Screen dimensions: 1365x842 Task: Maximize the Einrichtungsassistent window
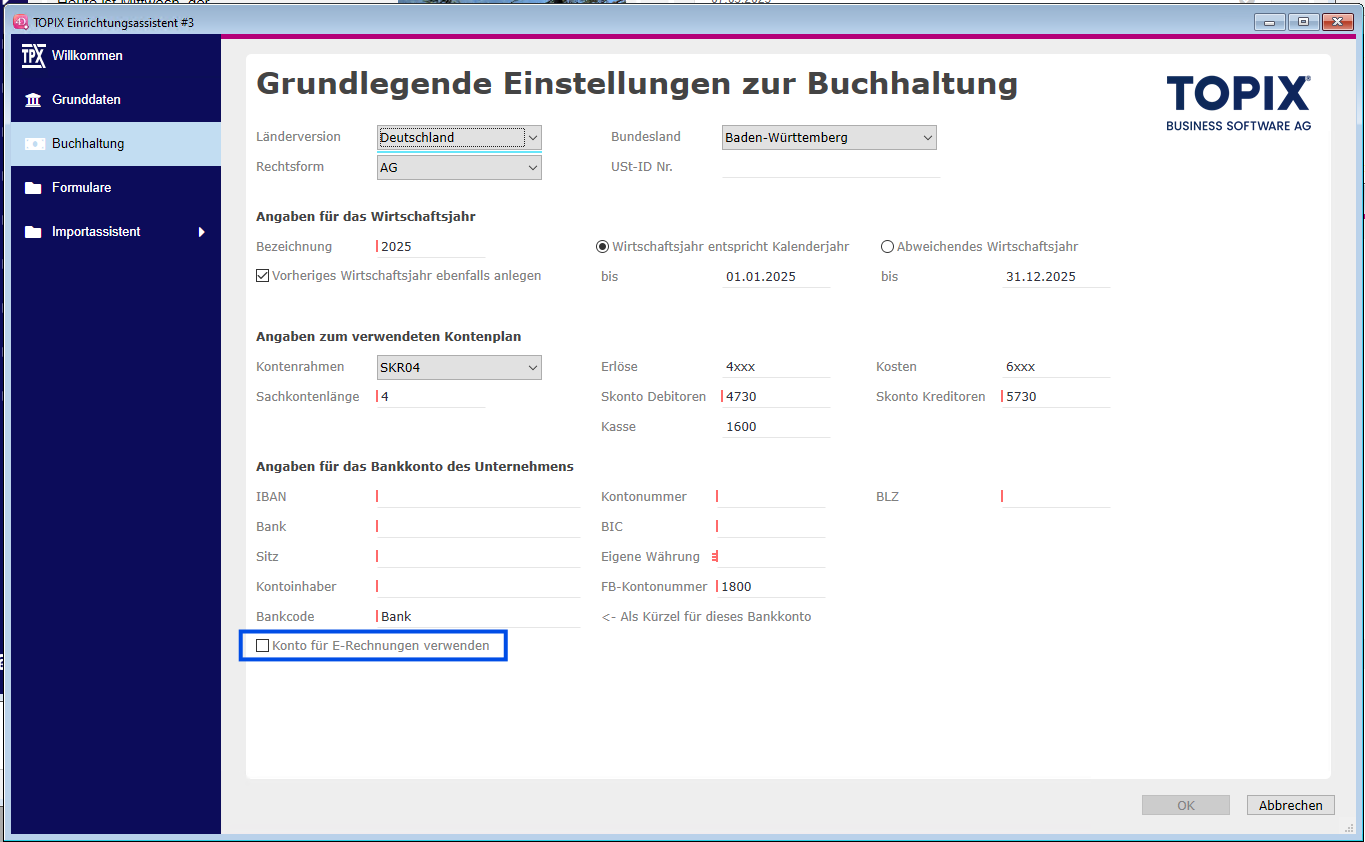pos(1304,21)
